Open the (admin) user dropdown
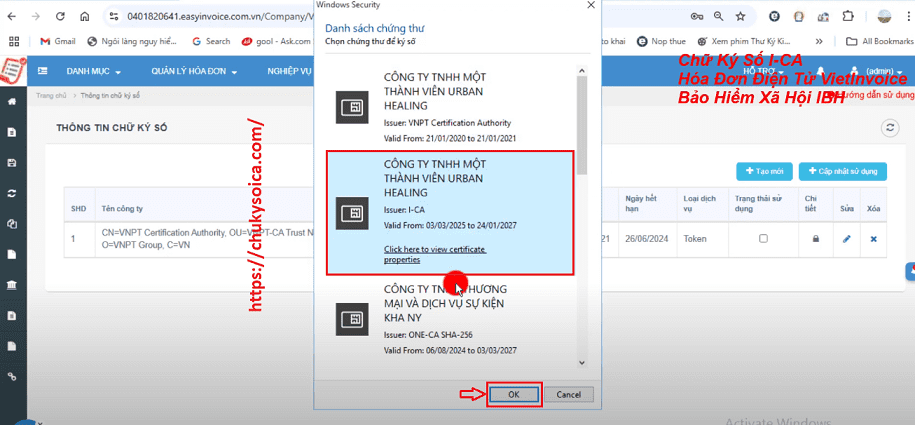 [875, 71]
